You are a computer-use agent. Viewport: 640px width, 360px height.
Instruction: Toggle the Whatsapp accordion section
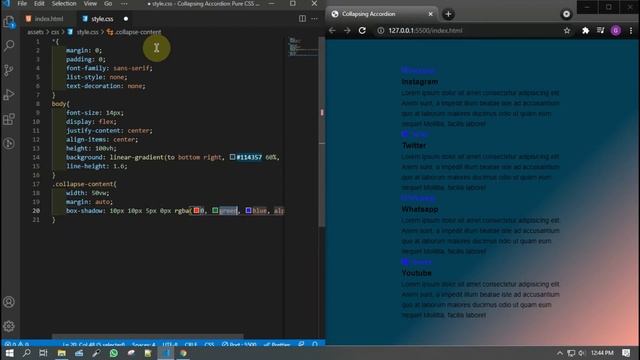pos(419,209)
